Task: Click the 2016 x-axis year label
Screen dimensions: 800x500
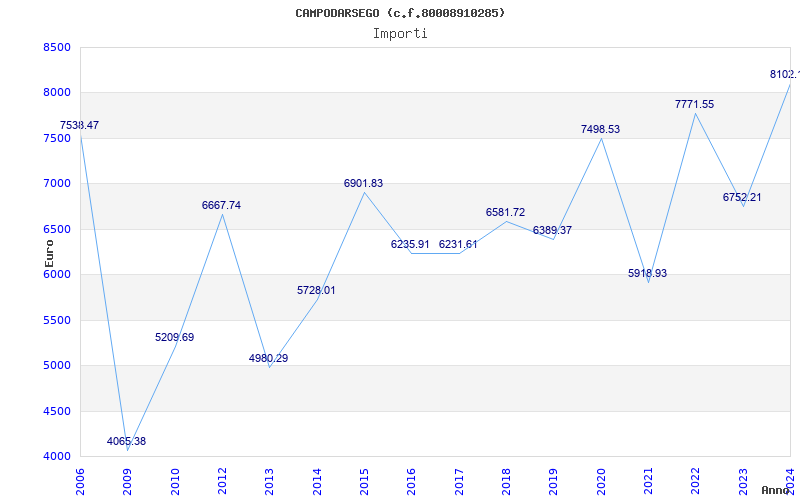Action: [412, 482]
